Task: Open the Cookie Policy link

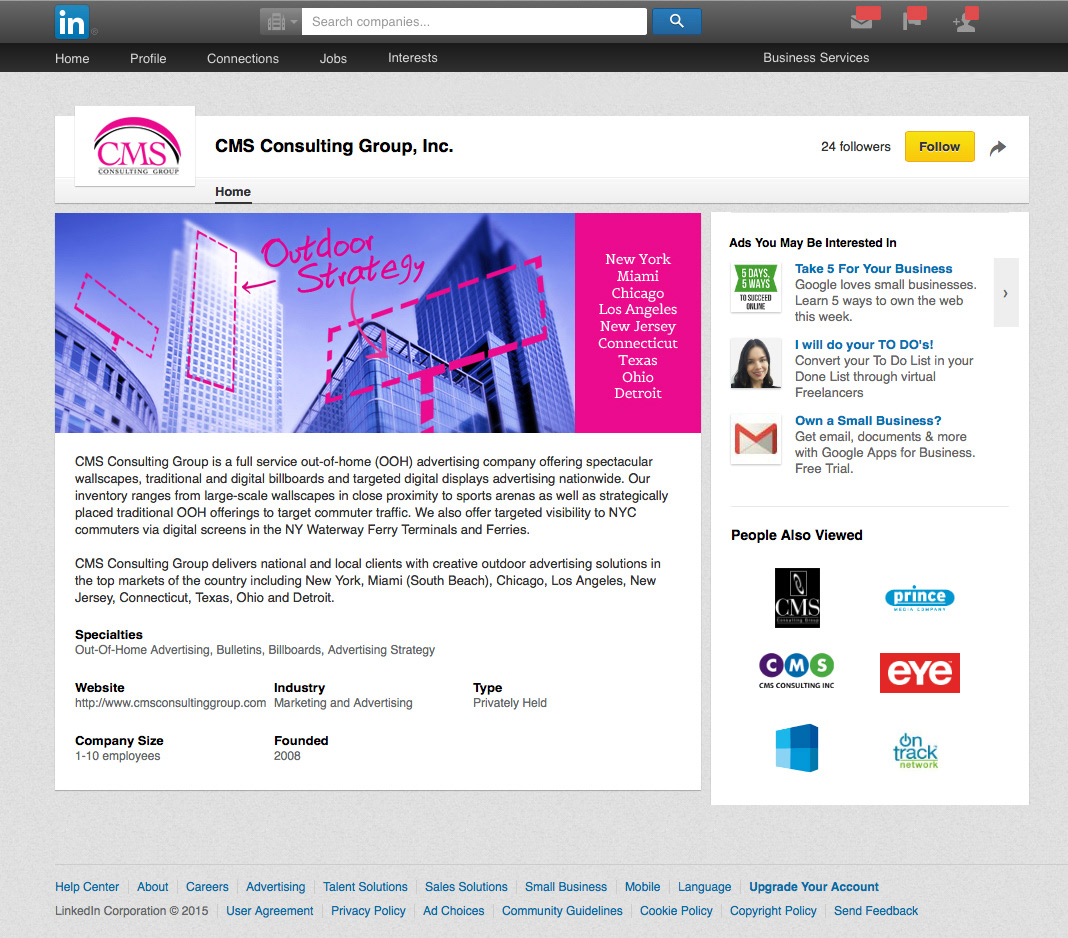Action: pos(676,911)
